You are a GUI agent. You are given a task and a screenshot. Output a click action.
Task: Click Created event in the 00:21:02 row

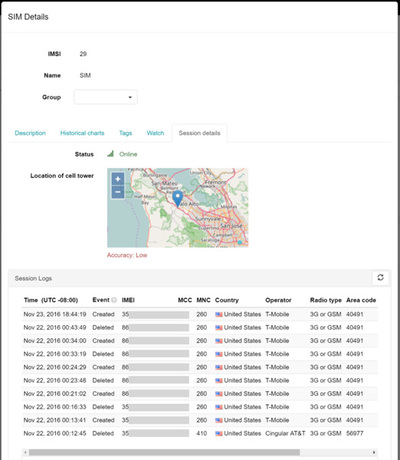click(103, 394)
